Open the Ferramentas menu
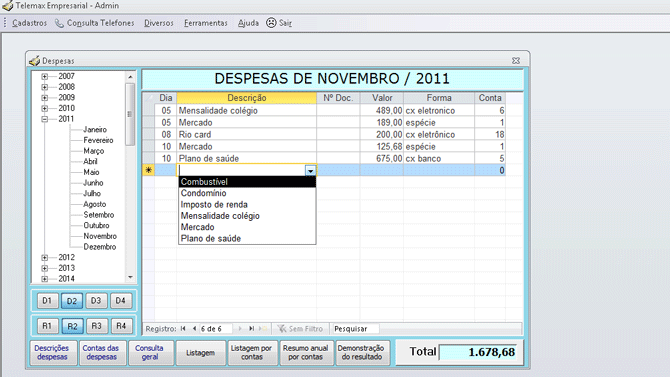Viewport: 670px width, 377px height. pos(206,23)
